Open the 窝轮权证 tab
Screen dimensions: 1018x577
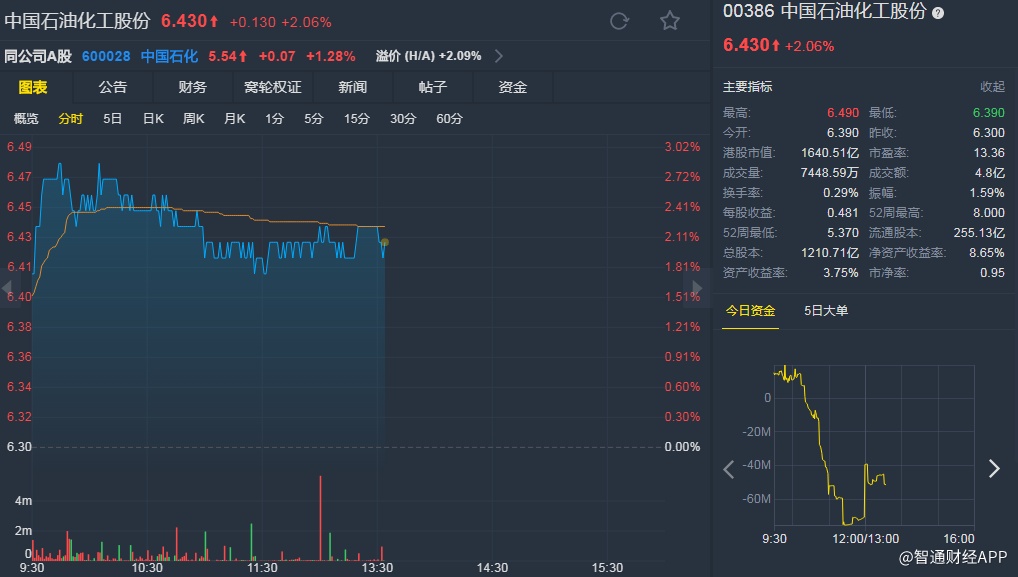tap(273, 87)
